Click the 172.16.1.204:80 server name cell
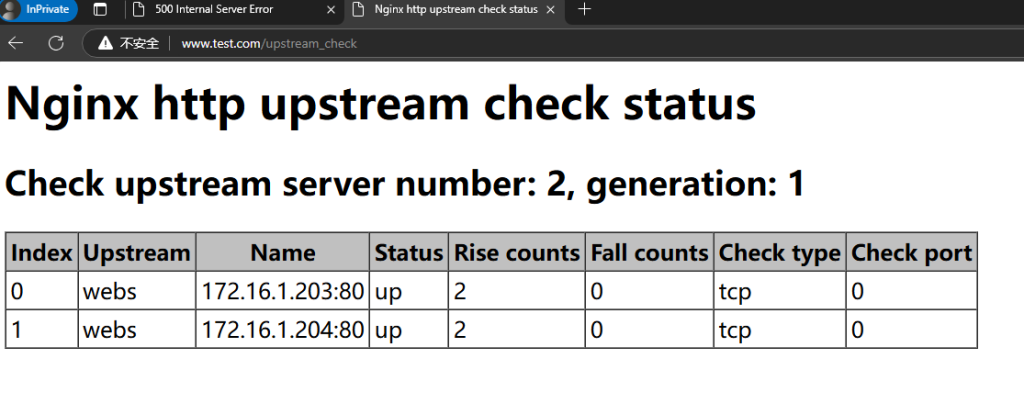The width and height of the screenshot is (1024, 403). [282, 330]
